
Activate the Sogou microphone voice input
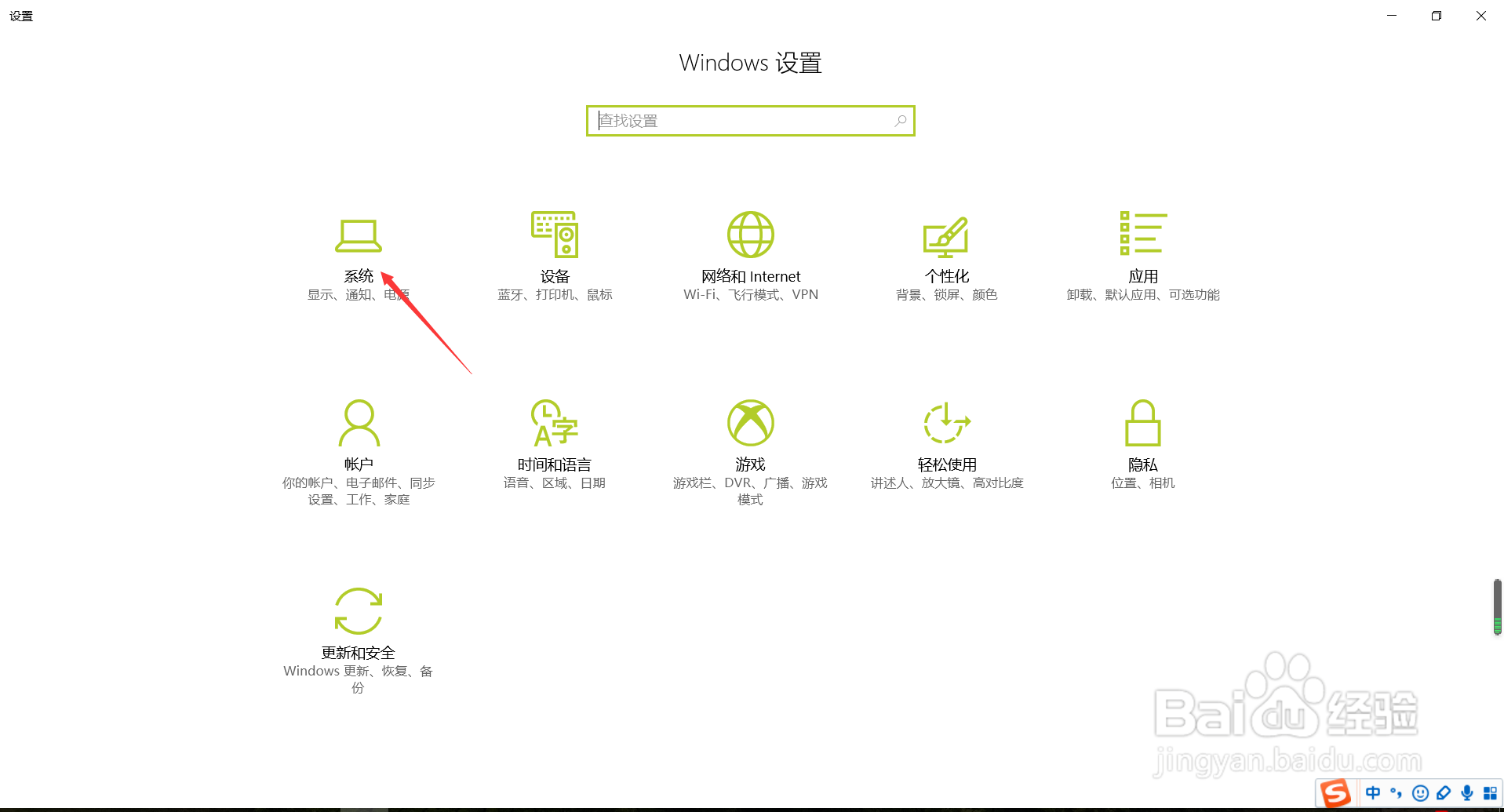click(x=1467, y=793)
